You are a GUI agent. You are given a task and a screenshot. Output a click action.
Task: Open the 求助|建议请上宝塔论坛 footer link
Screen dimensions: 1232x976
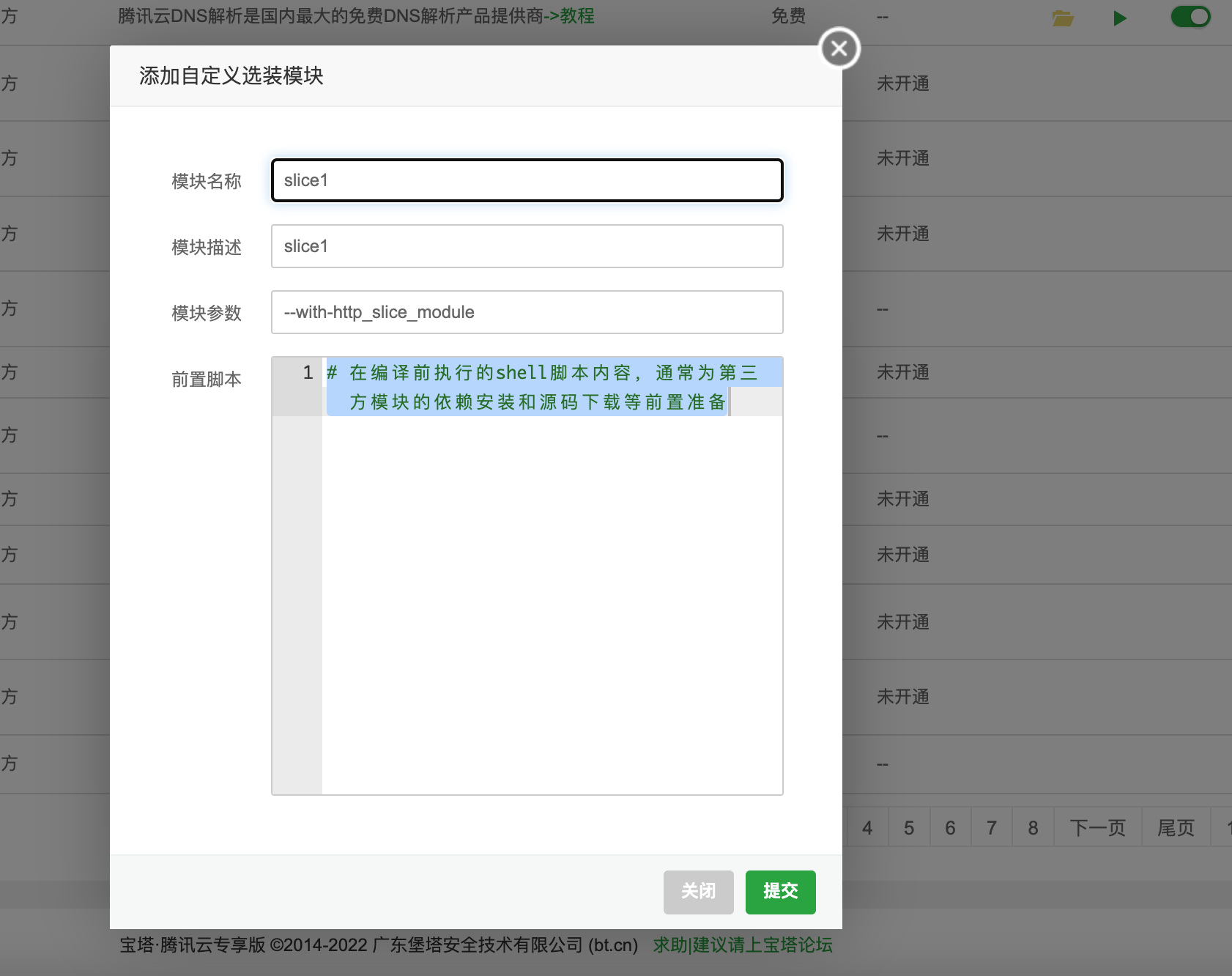(x=743, y=945)
